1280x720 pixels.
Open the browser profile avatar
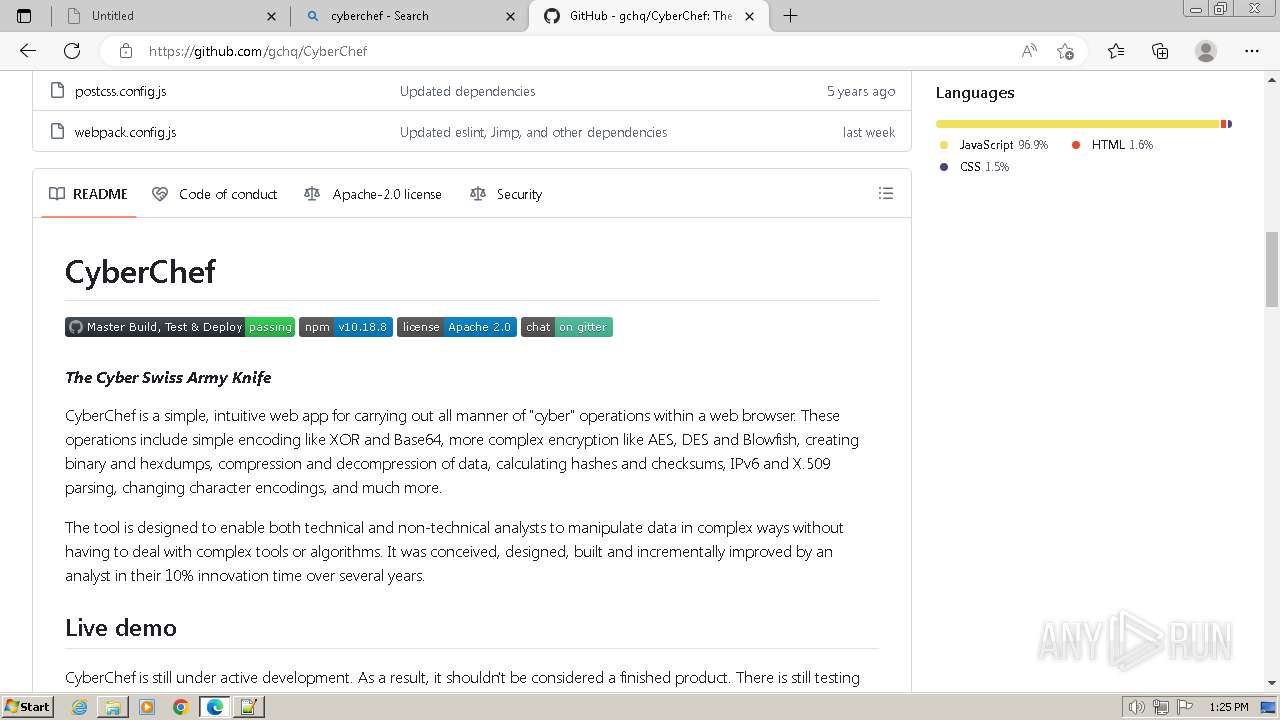point(1206,51)
